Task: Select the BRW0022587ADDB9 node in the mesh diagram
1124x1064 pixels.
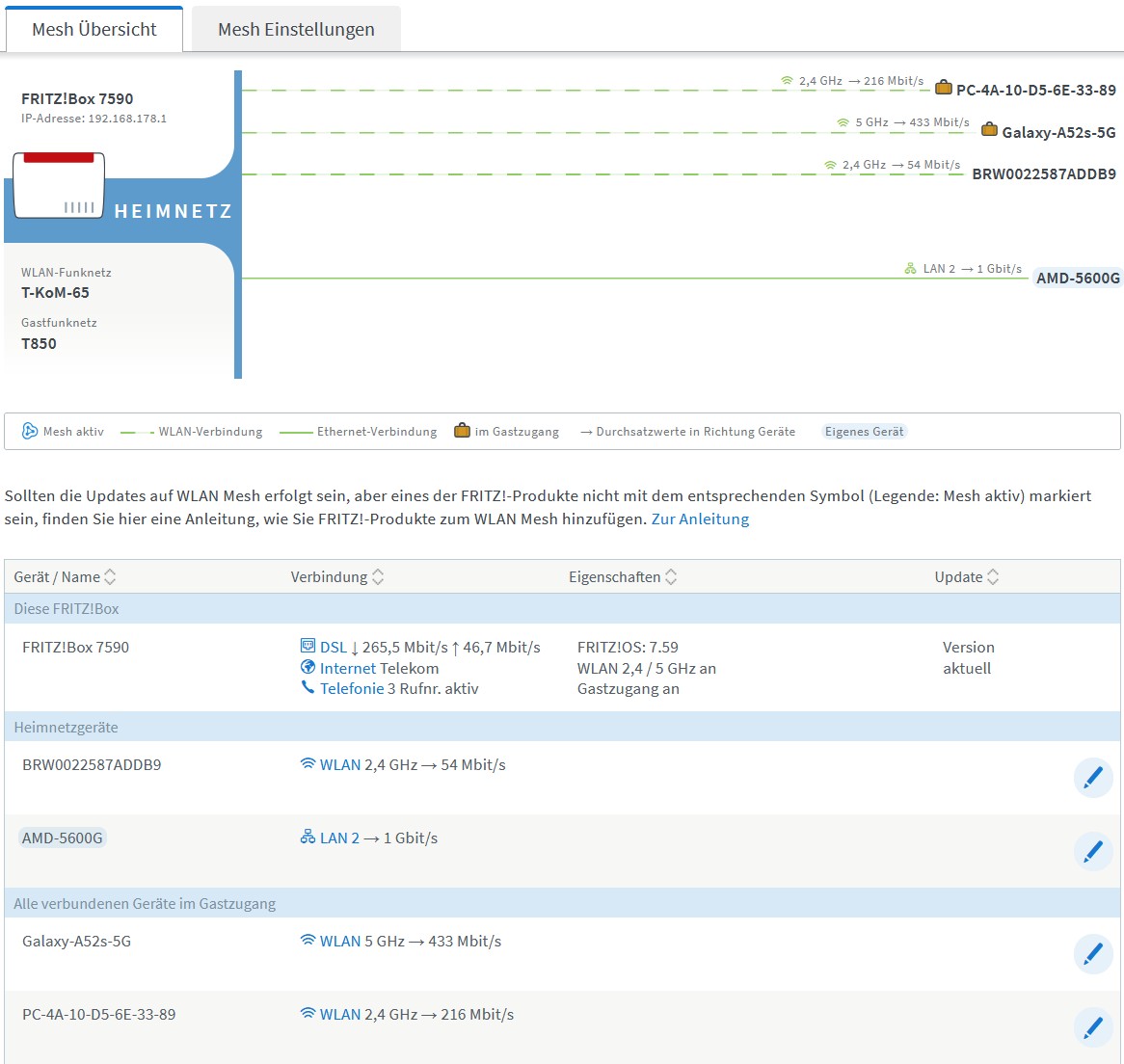Action: click(1044, 174)
